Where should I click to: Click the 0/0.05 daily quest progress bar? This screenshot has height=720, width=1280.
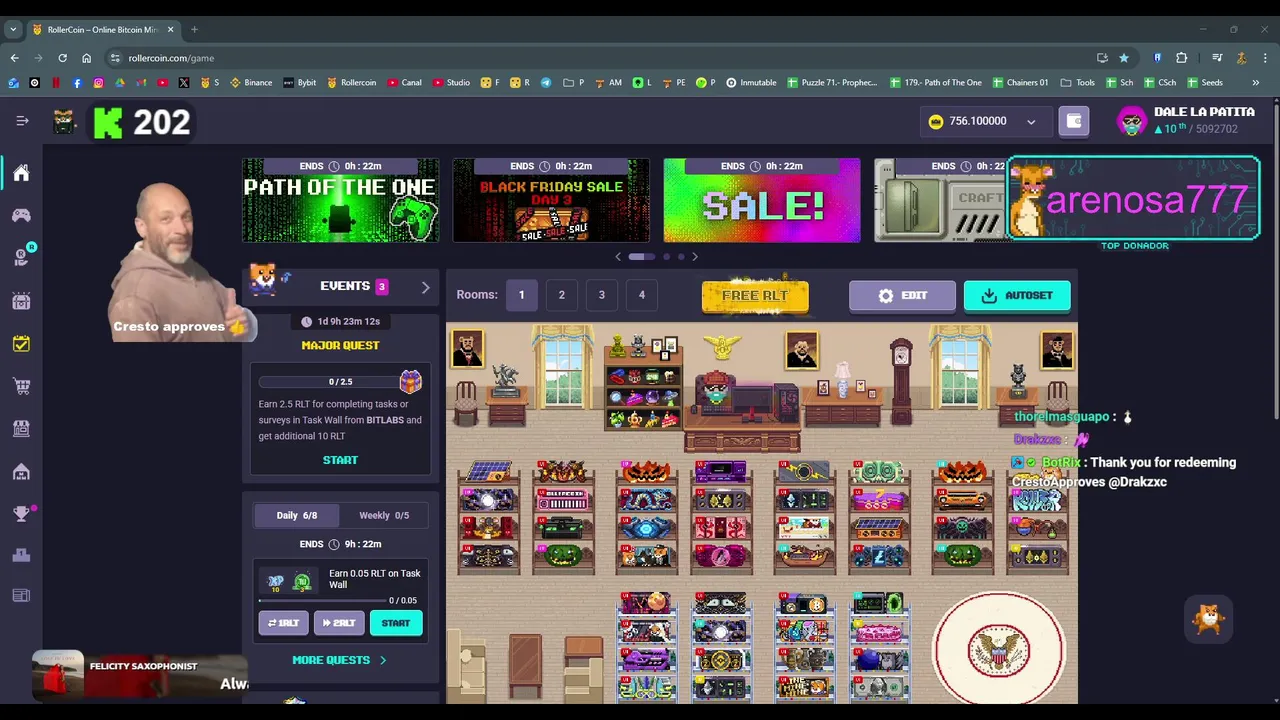point(323,600)
